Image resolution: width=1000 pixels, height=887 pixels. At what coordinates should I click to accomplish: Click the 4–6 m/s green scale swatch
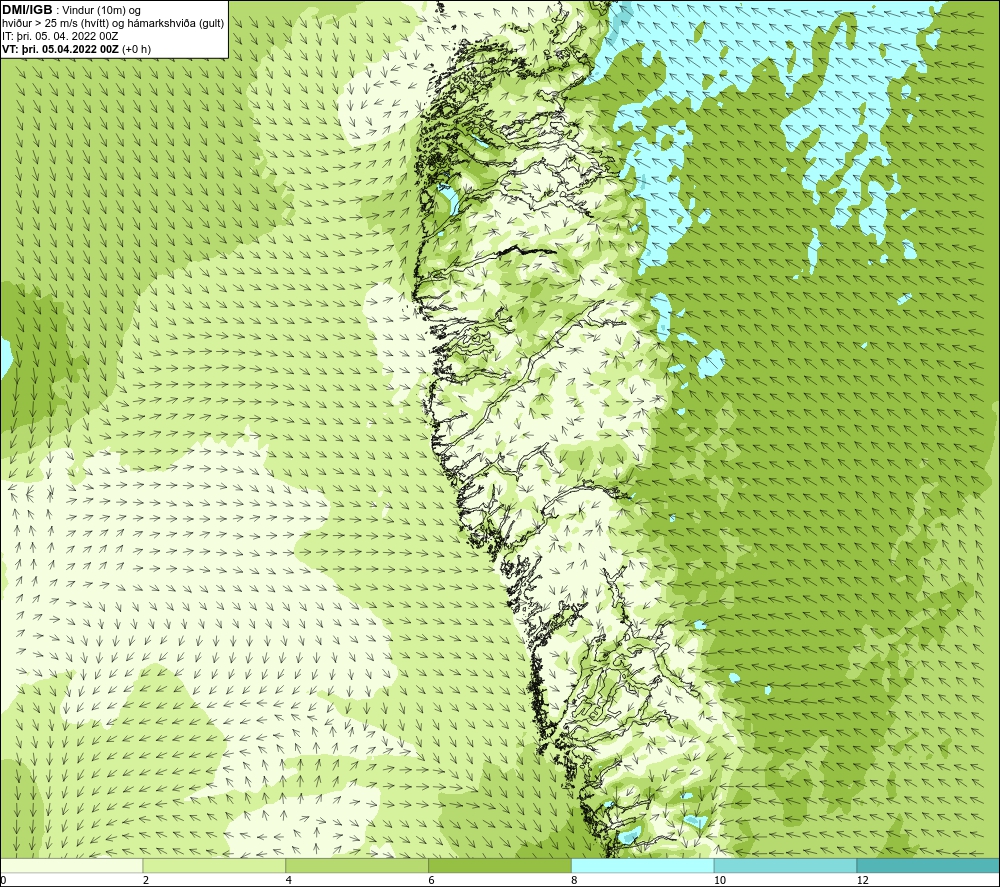357,865
